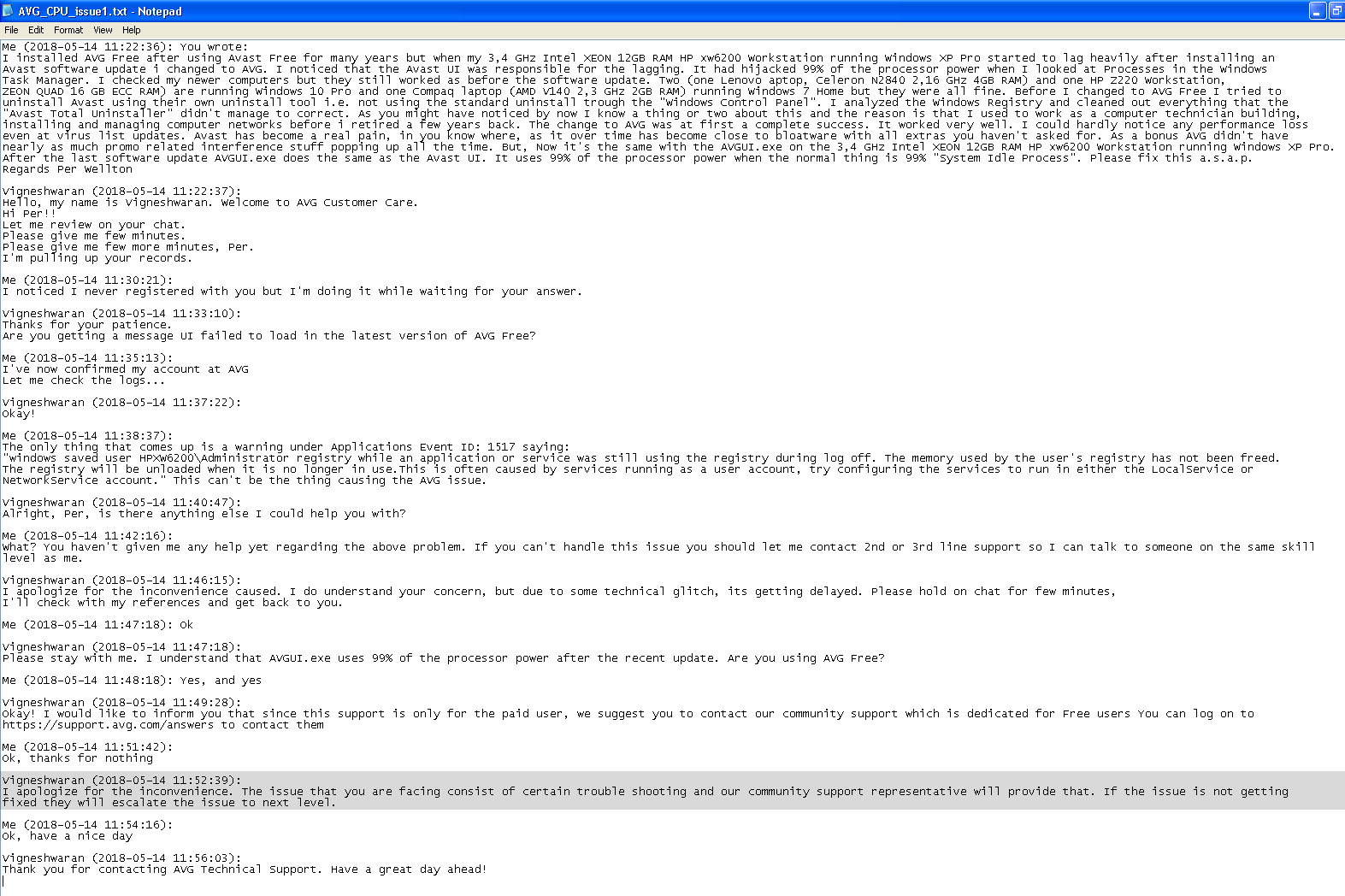
Task: Click the 'Ok, thanks for nothing' line
Action: 77,758
